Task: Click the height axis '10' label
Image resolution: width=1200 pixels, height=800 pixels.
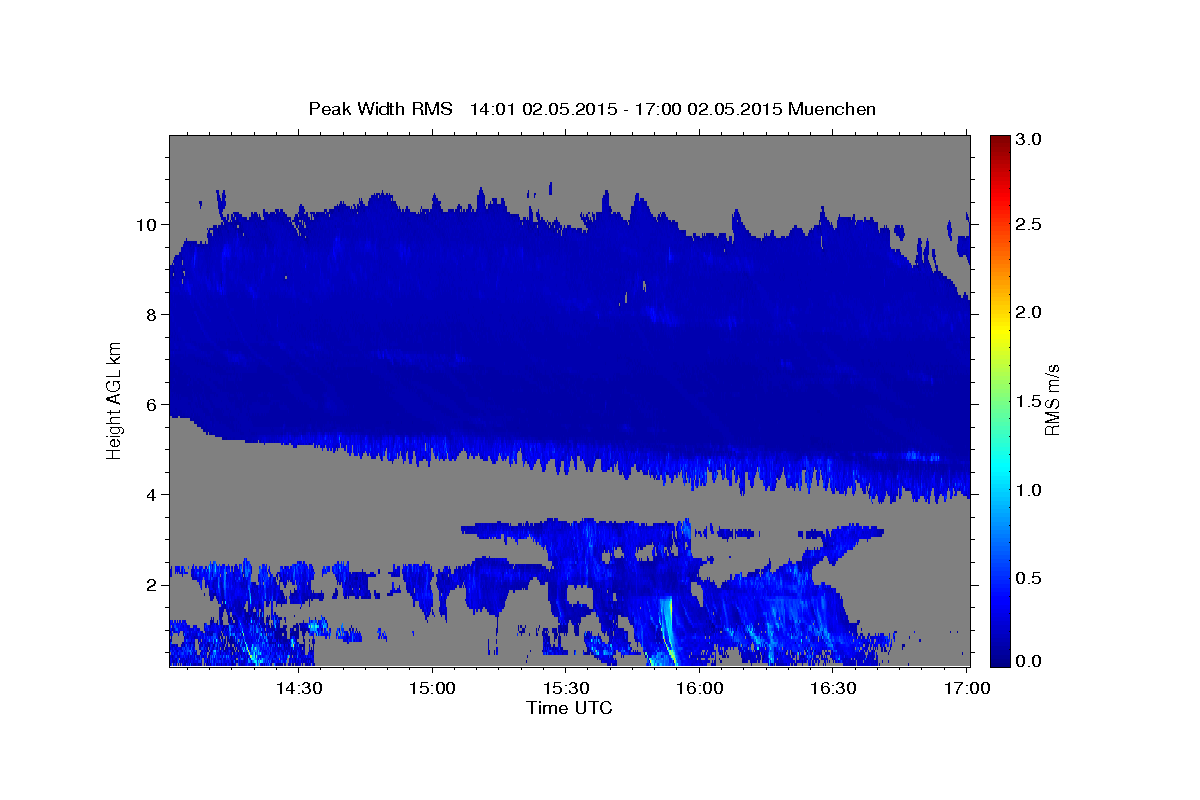Action: coord(149,224)
